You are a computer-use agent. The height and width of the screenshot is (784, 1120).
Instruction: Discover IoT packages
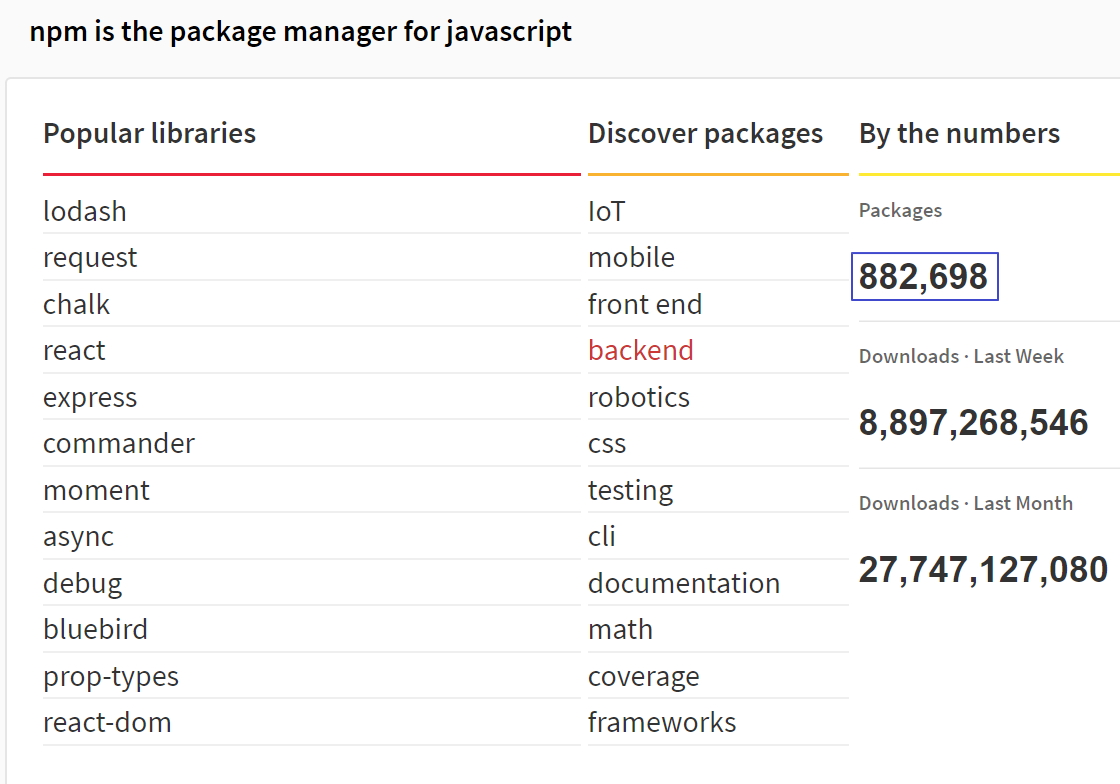607,212
